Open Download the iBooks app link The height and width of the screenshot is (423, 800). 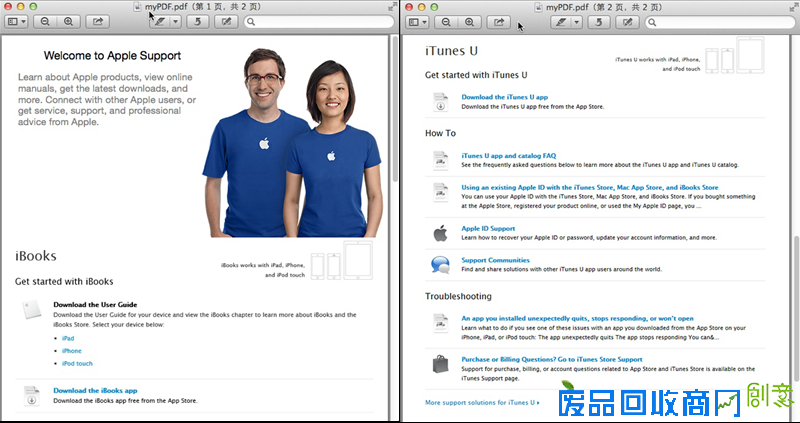click(95, 390)
